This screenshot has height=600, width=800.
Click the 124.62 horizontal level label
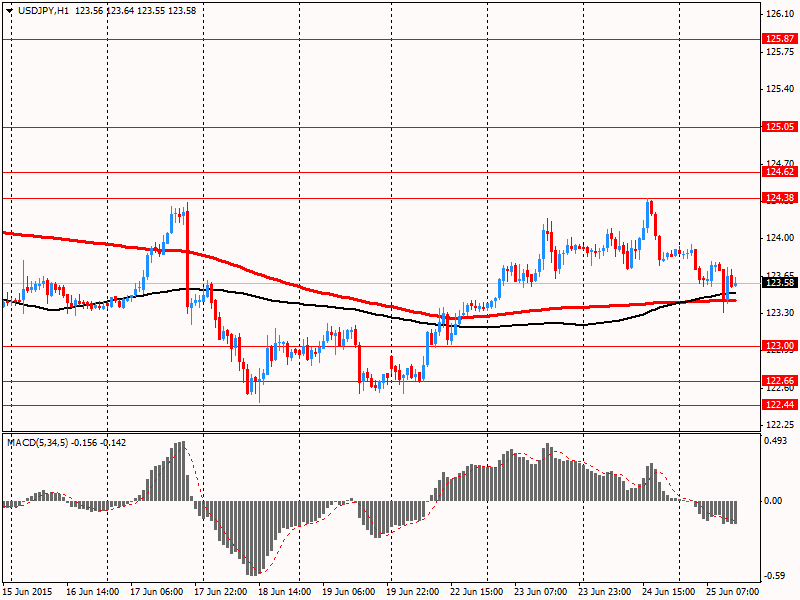(780, 171)
